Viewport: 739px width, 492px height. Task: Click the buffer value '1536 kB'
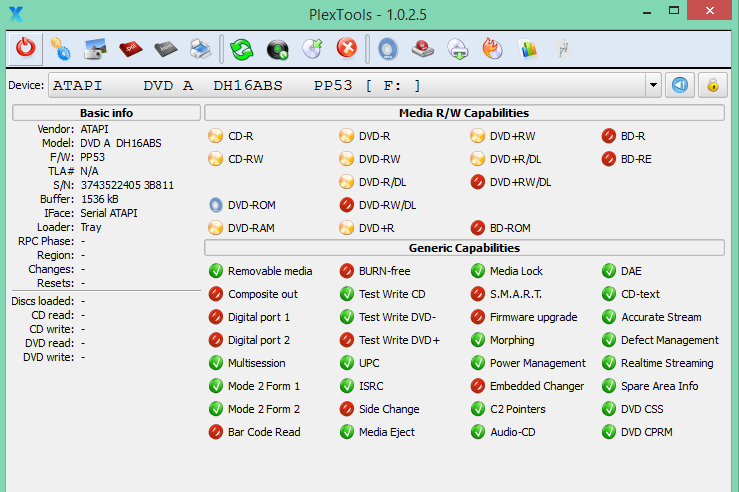pyautogui.click(x=99, y=199)
